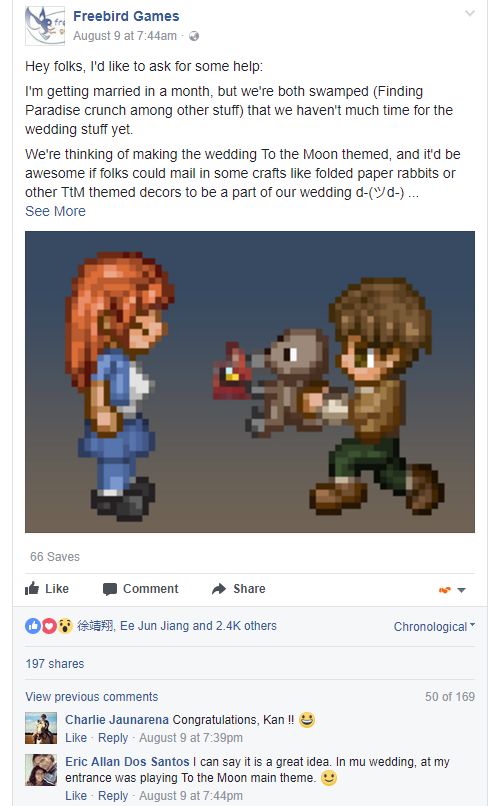
Task: Like Eric Allan Dos Santos's comment
Action: [76, 796]
